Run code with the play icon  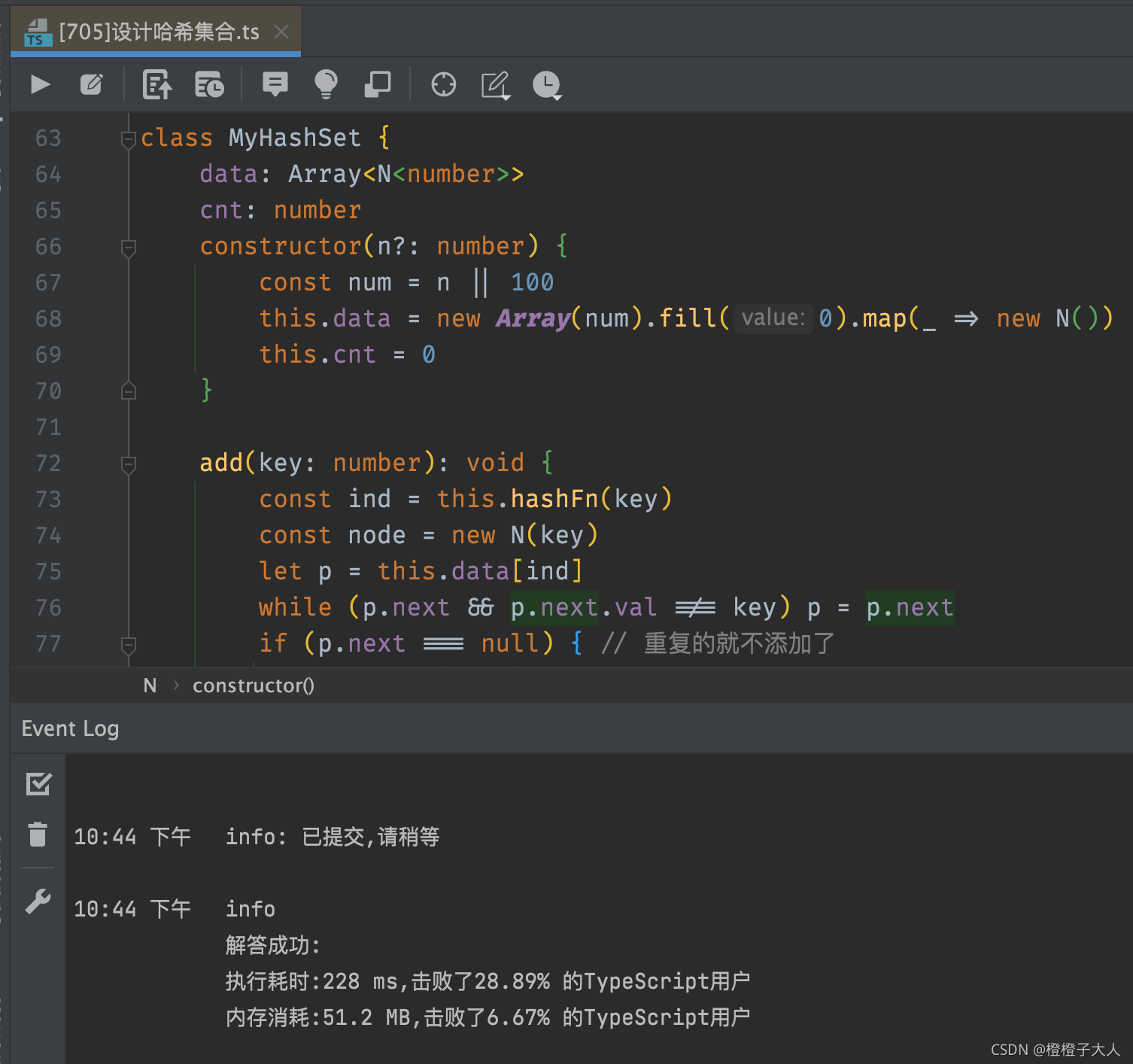pyautogui.click(x=41, y=84)
